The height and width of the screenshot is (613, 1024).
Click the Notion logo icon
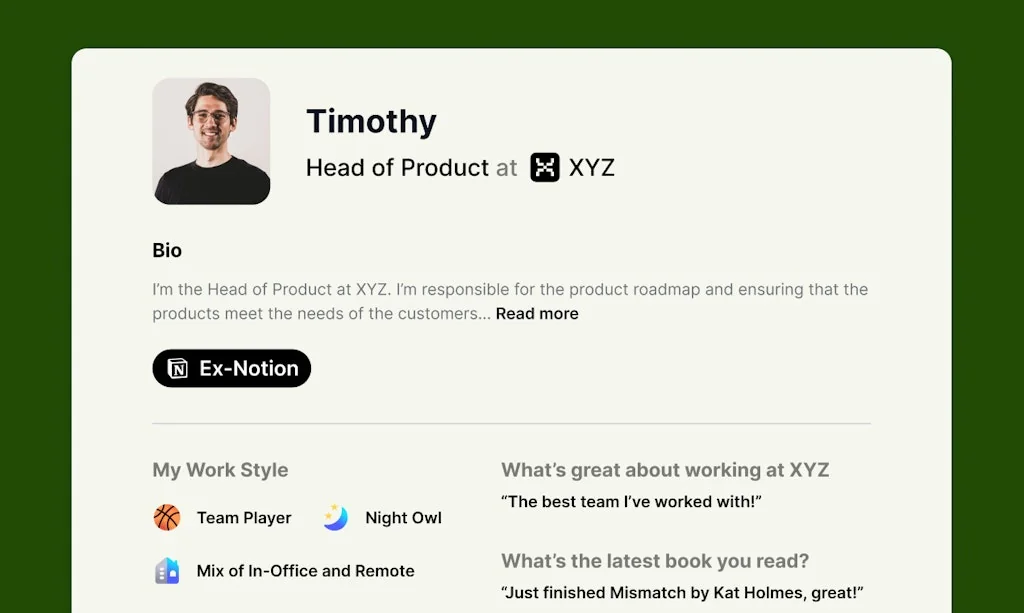pos(178,369)
